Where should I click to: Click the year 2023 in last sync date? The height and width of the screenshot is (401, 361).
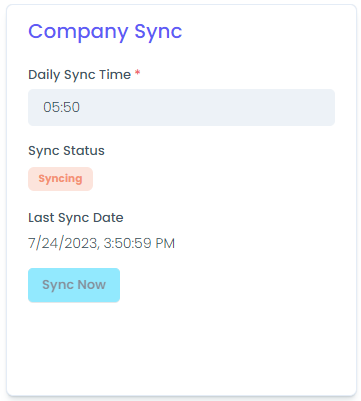click(81, 243)
